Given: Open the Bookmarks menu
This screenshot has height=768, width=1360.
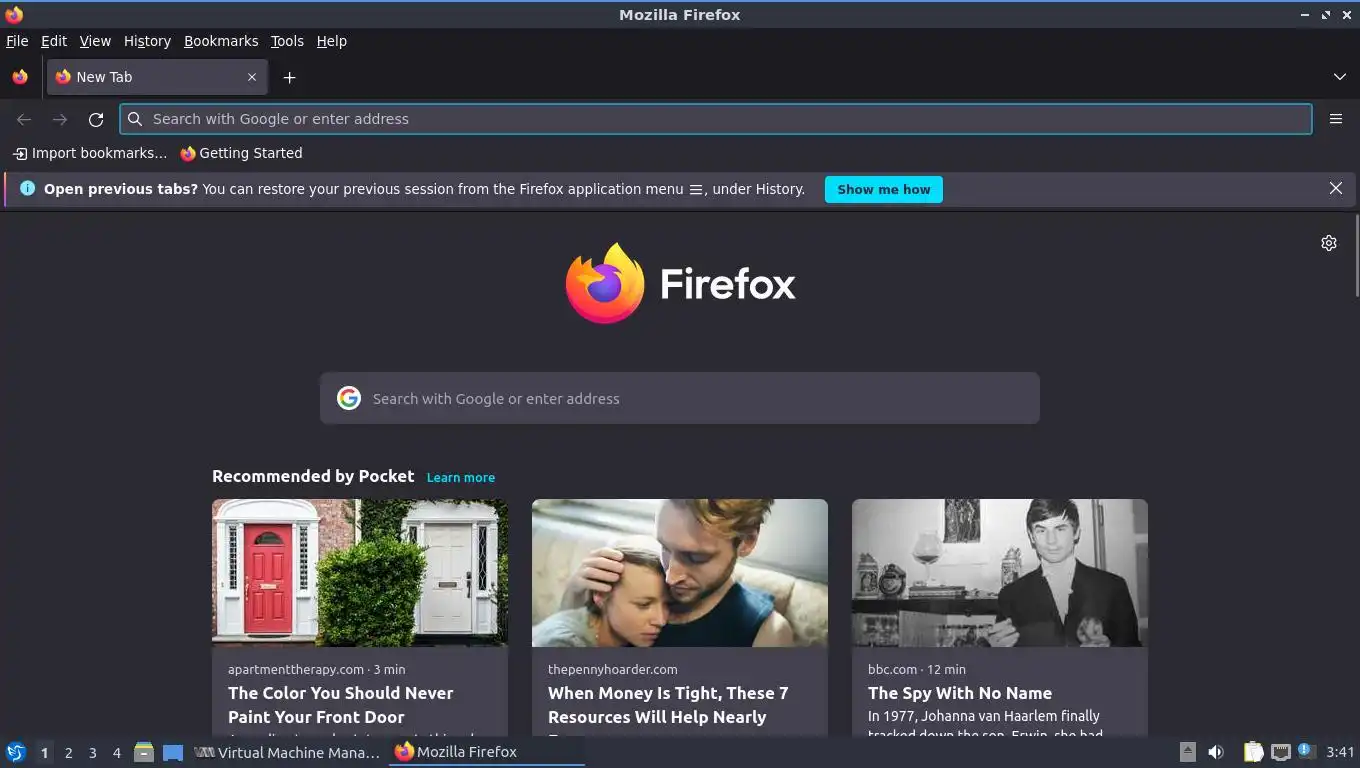Looking at the screenshot, I should pyautogui.click(x=221, y=41).
